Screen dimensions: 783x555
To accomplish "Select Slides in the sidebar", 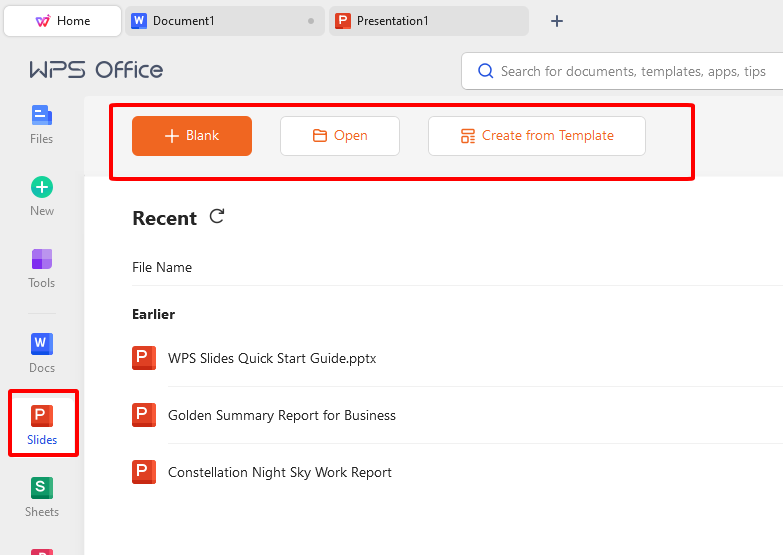I will click(42, 425).
